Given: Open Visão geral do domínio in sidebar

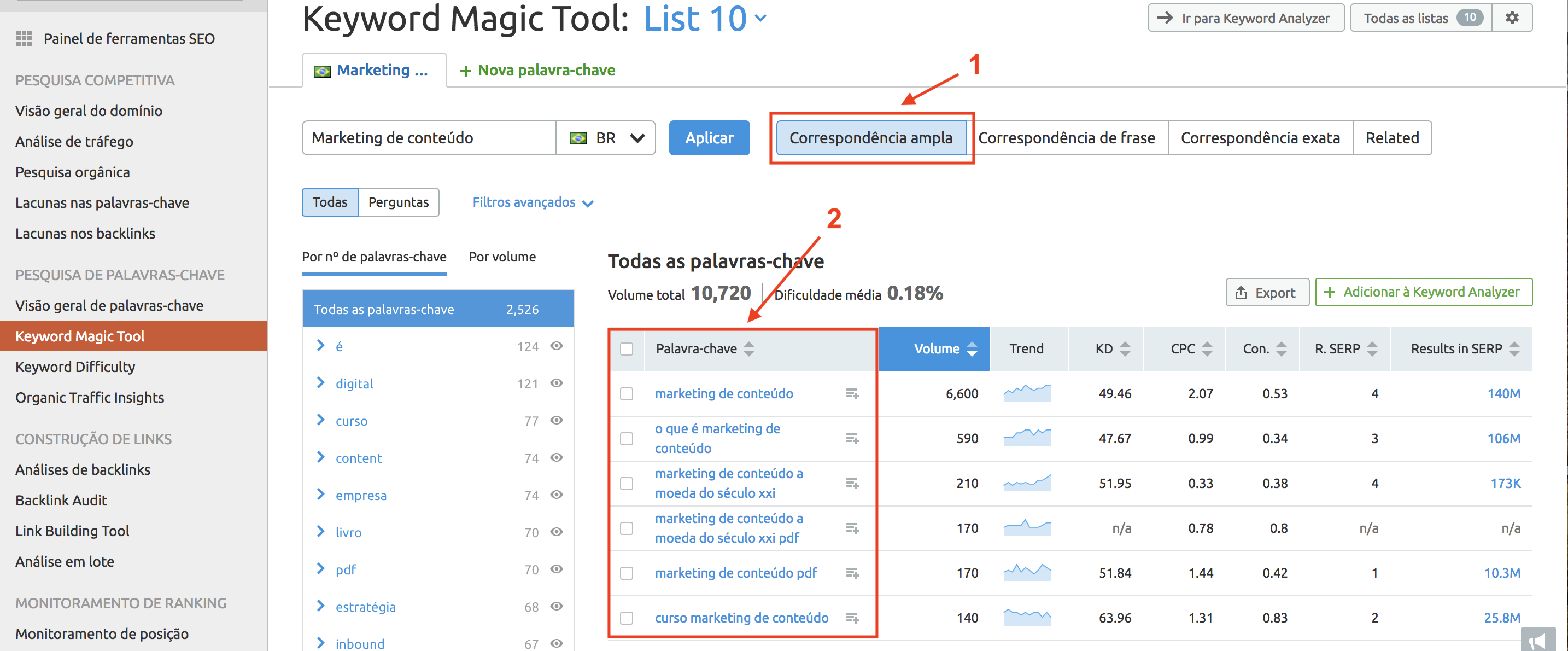Looking at the screenshot, I should tap(89, 111).
